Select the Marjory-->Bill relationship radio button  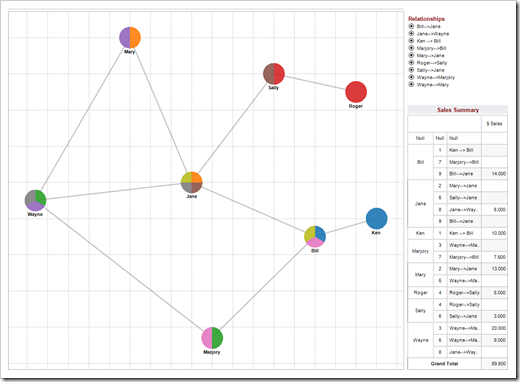click(411, 48)
